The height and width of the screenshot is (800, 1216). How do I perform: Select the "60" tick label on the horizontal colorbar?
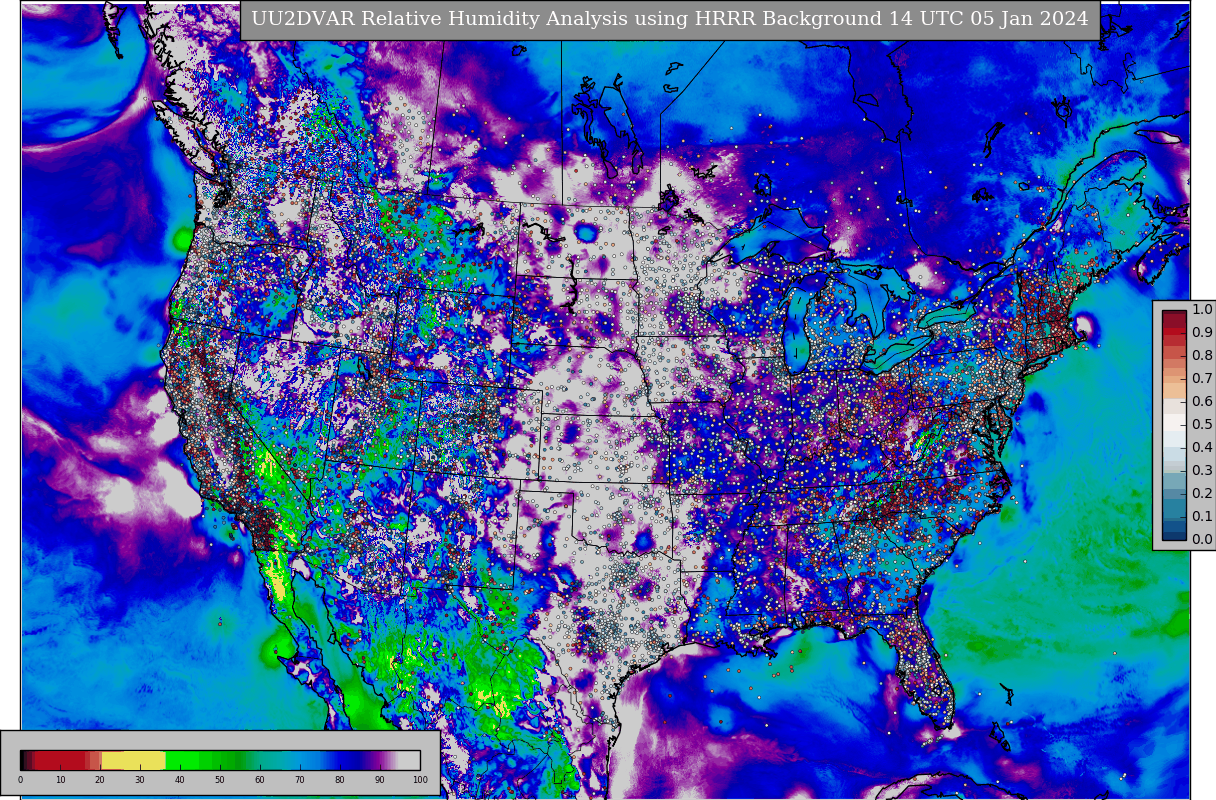pos(260,780)
